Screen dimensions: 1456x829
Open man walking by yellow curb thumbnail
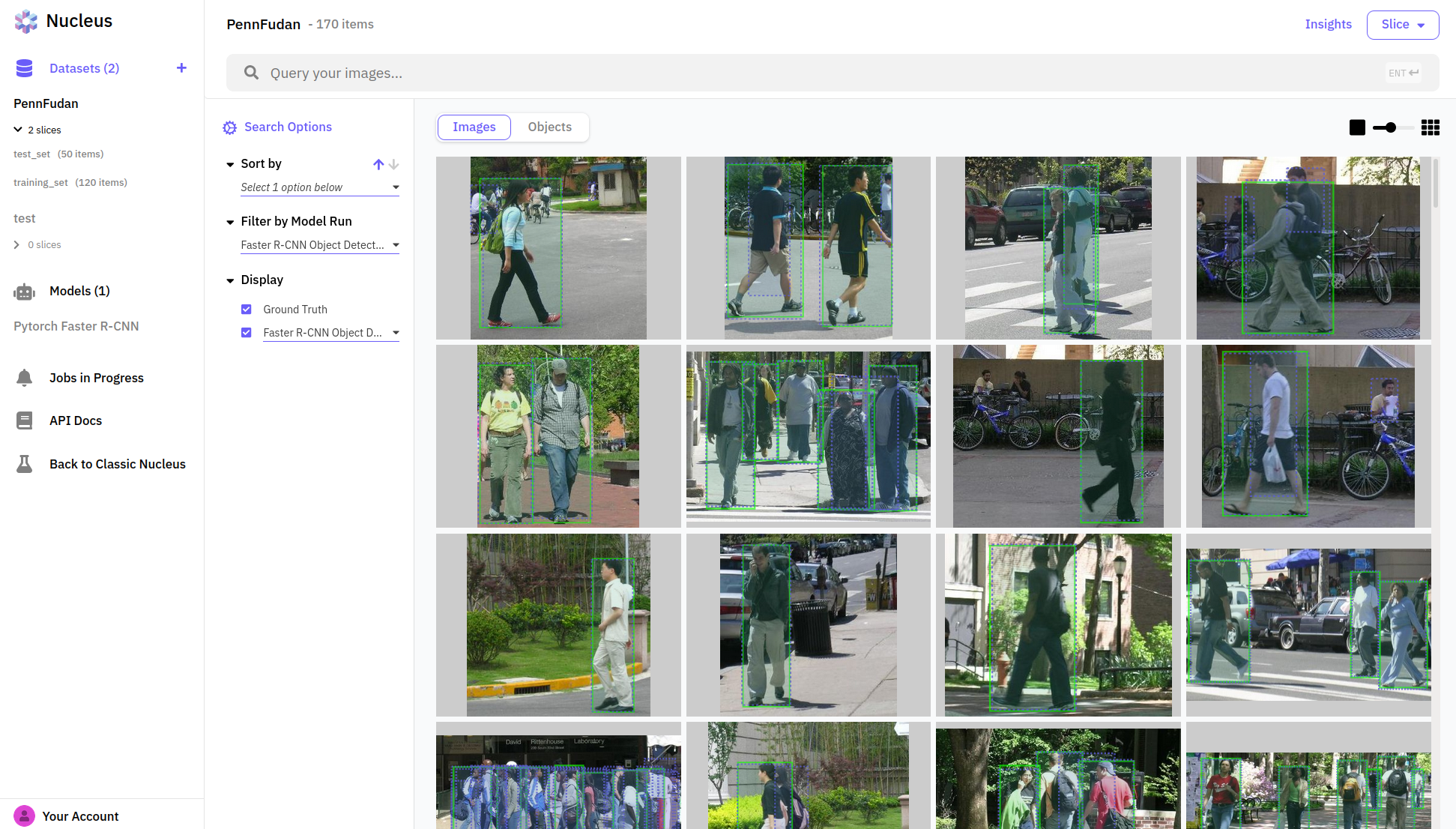[x=558, y=625]
